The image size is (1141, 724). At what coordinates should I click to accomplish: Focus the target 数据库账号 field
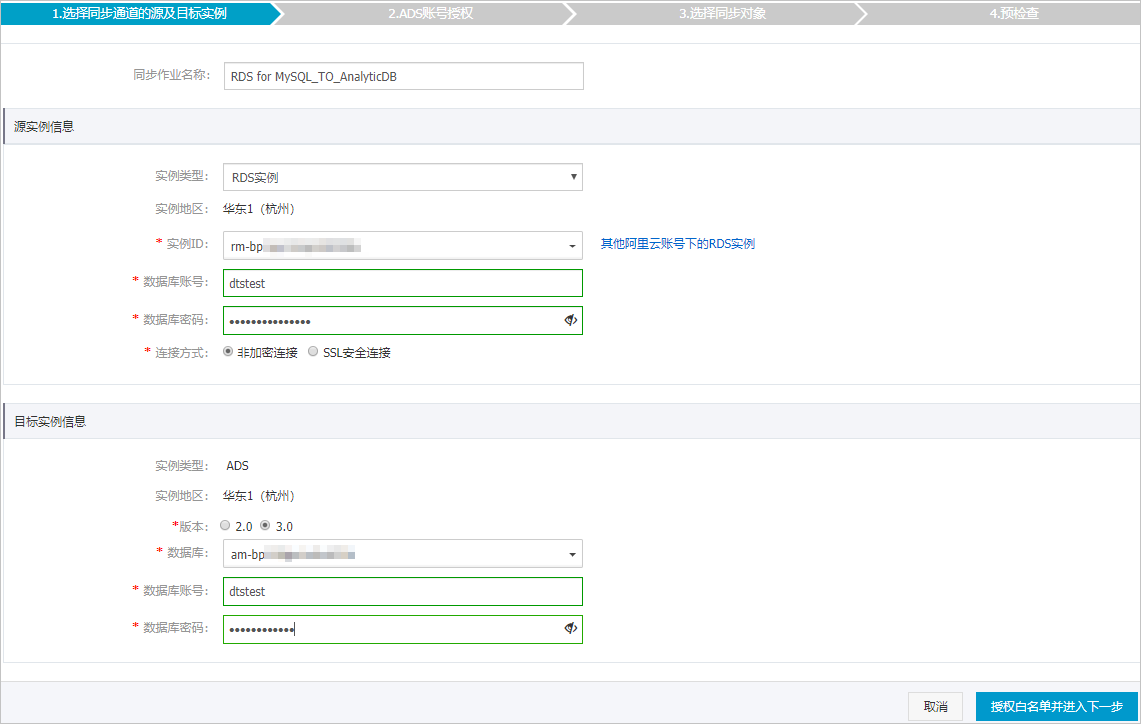(402, 592)
